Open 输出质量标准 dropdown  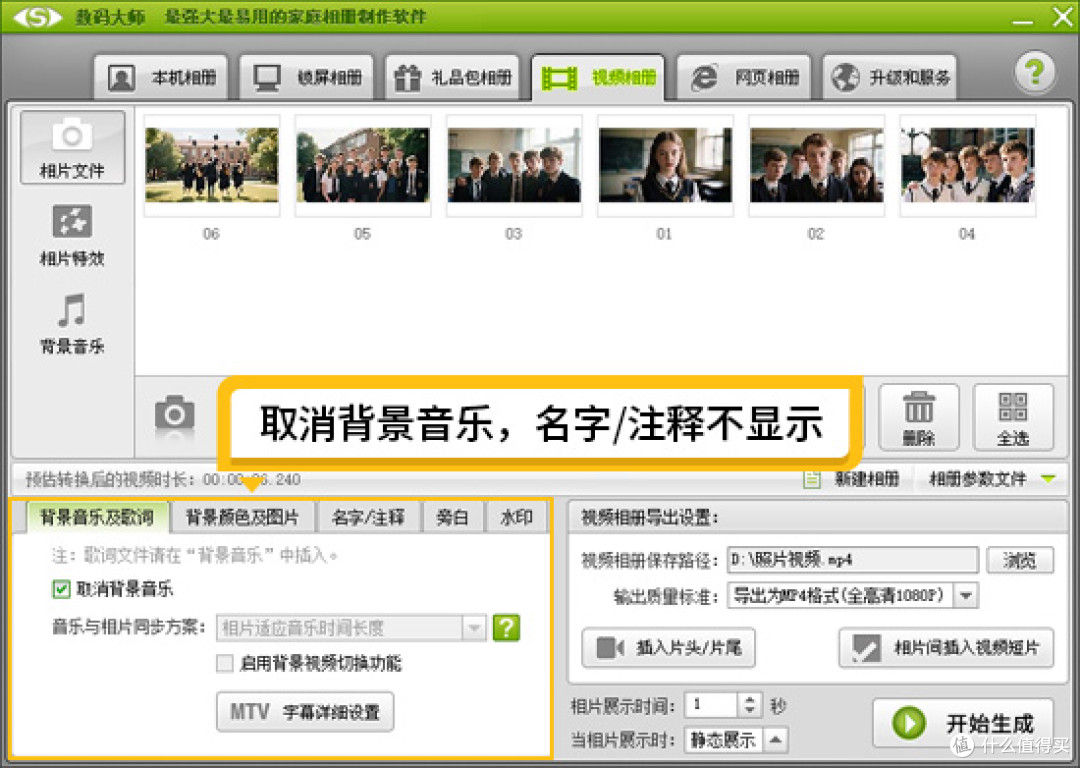click(852, 595)
